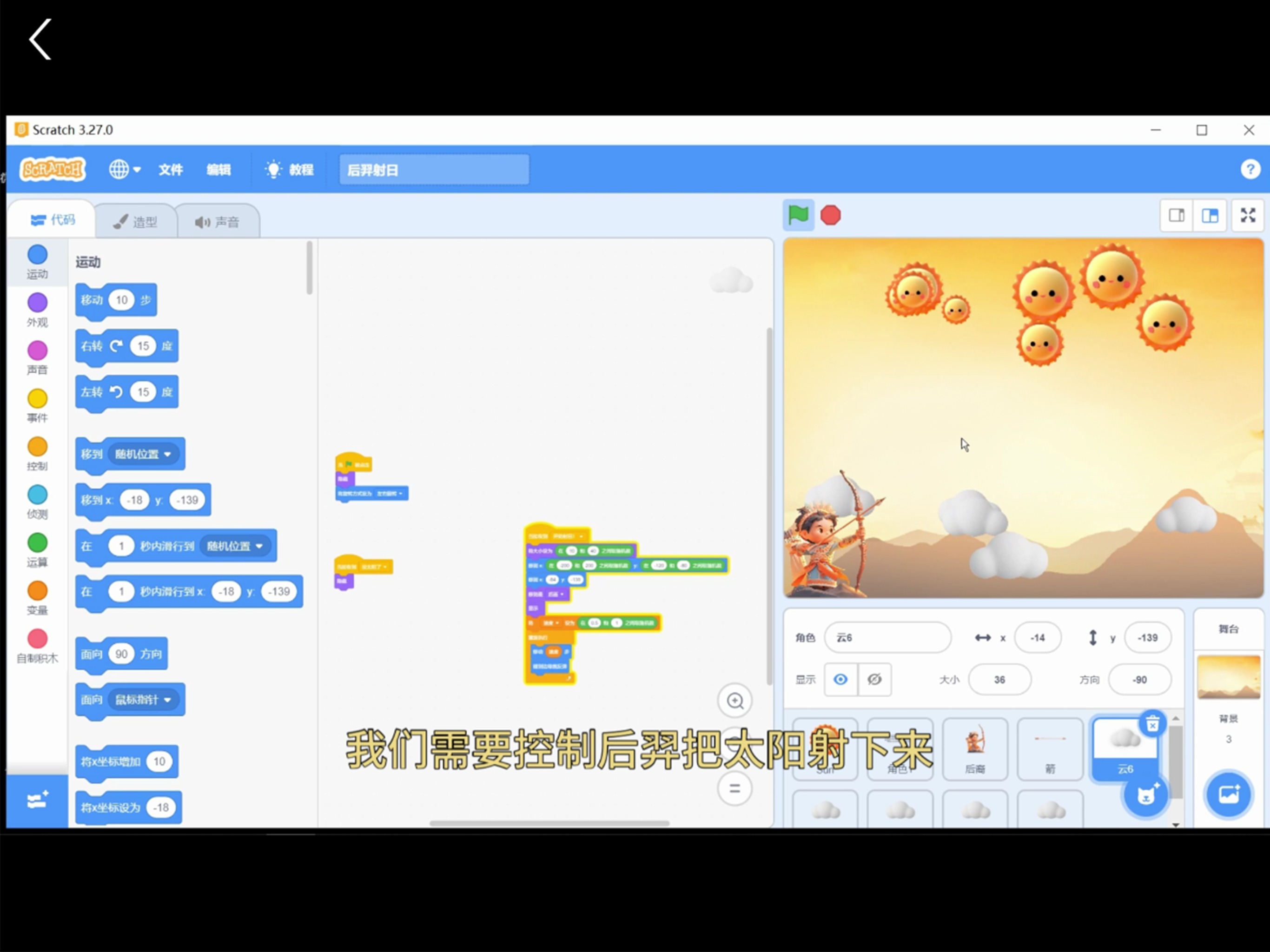Delete the selected 云6 sprite
This screenshot has width=1270, height=952.
point(1152,724)
